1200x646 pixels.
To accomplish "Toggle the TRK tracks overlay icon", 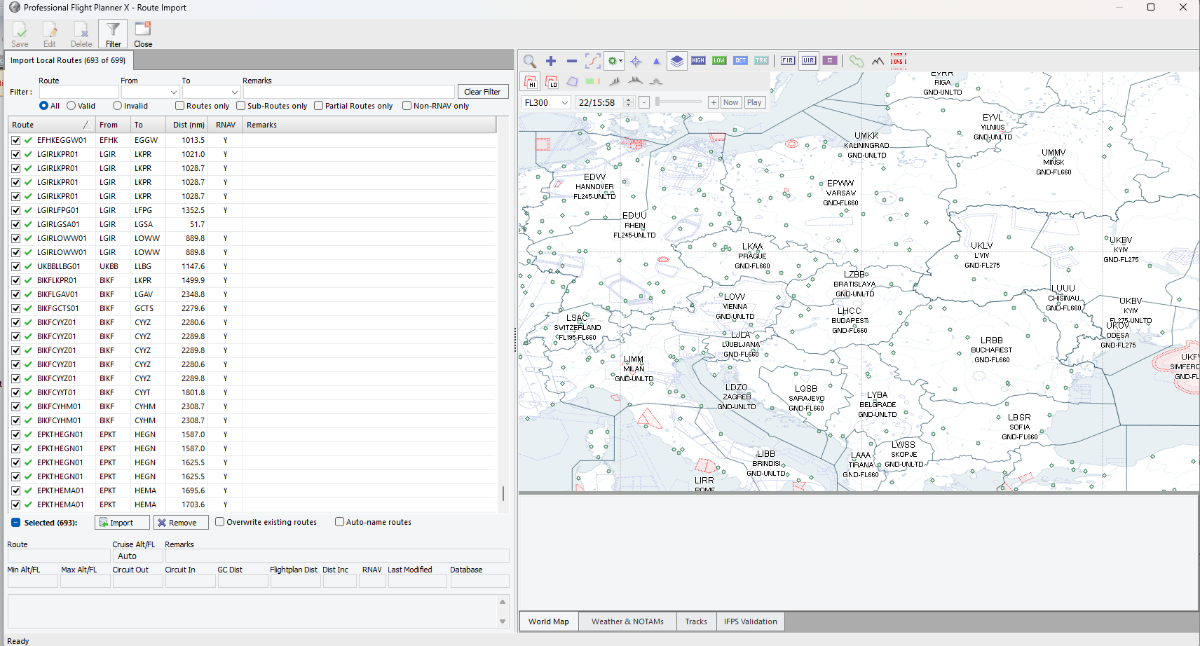I will (762, 61).
